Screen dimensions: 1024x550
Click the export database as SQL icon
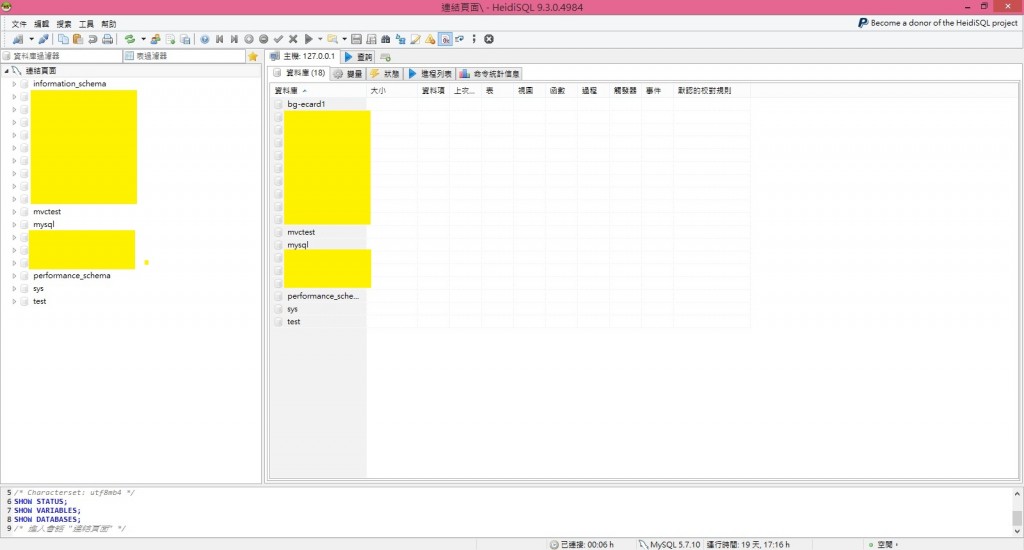pyautogui.click(x=185, y=39)
